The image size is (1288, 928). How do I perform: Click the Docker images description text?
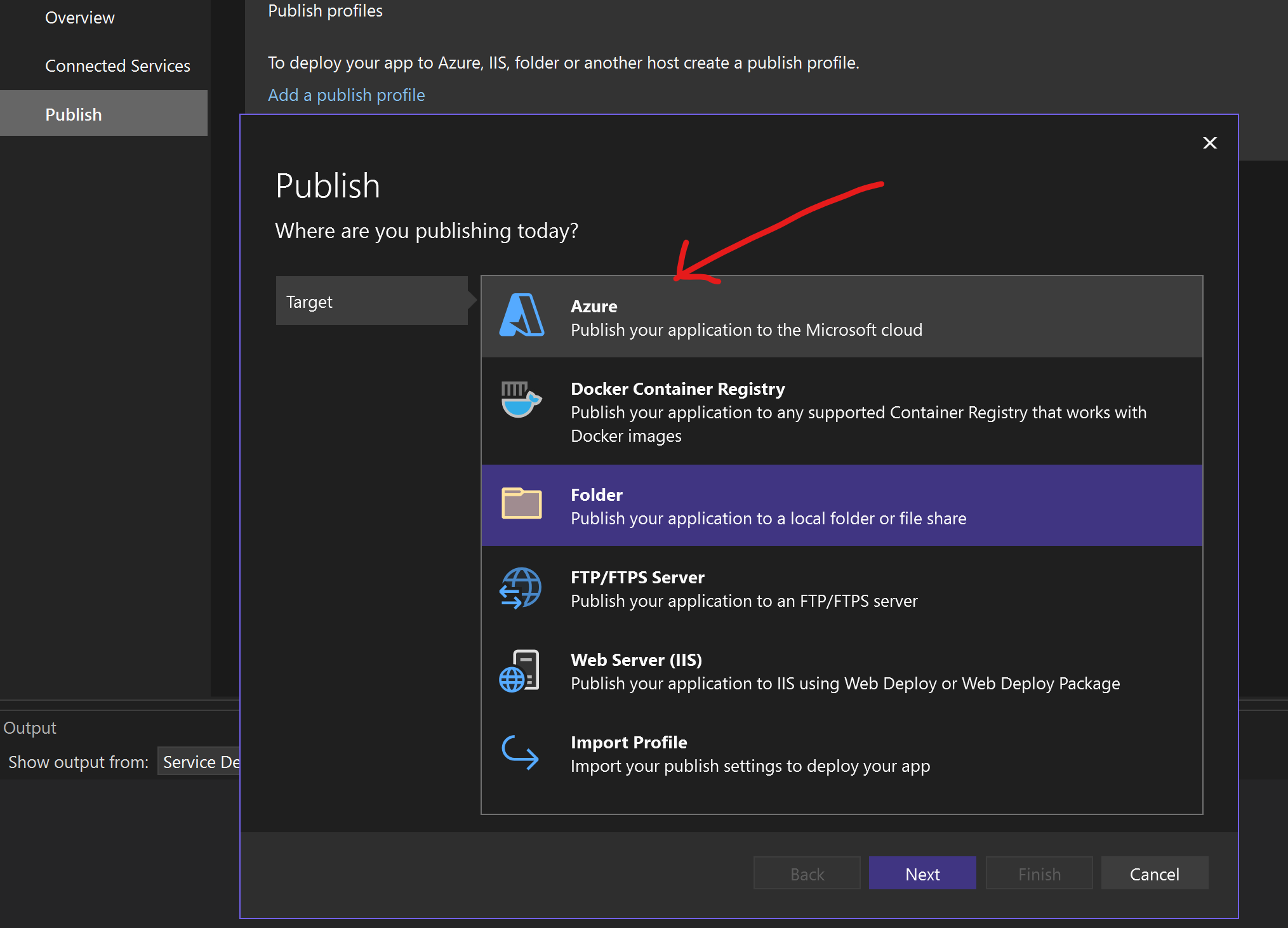pyautogui.click(x=859, y=424)
